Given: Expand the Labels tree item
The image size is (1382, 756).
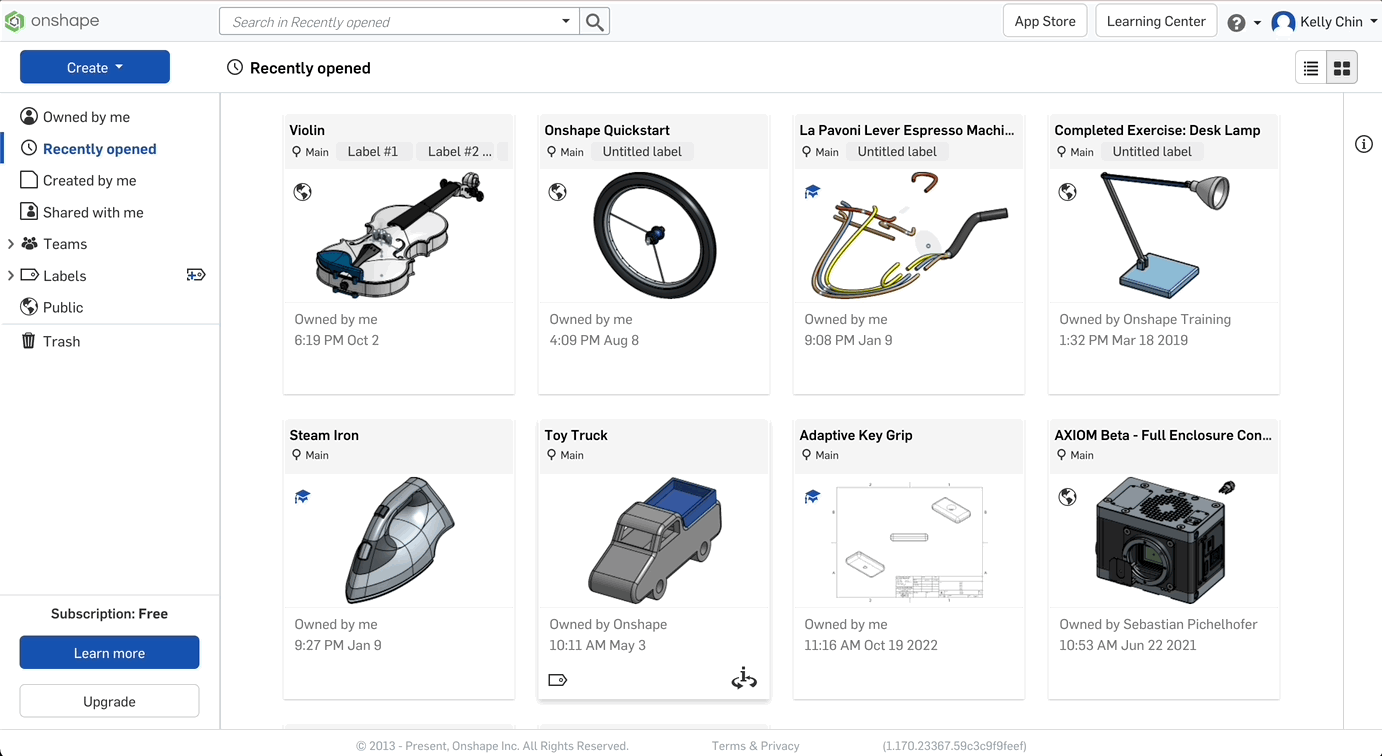Looking at the screenshot, I should point(11,275).
